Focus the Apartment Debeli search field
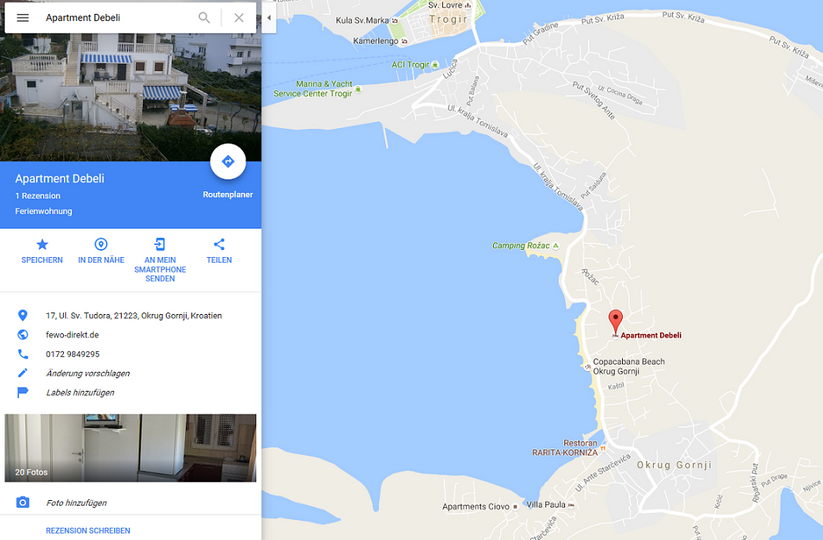 pyautogui.click(x=118, y=18)
